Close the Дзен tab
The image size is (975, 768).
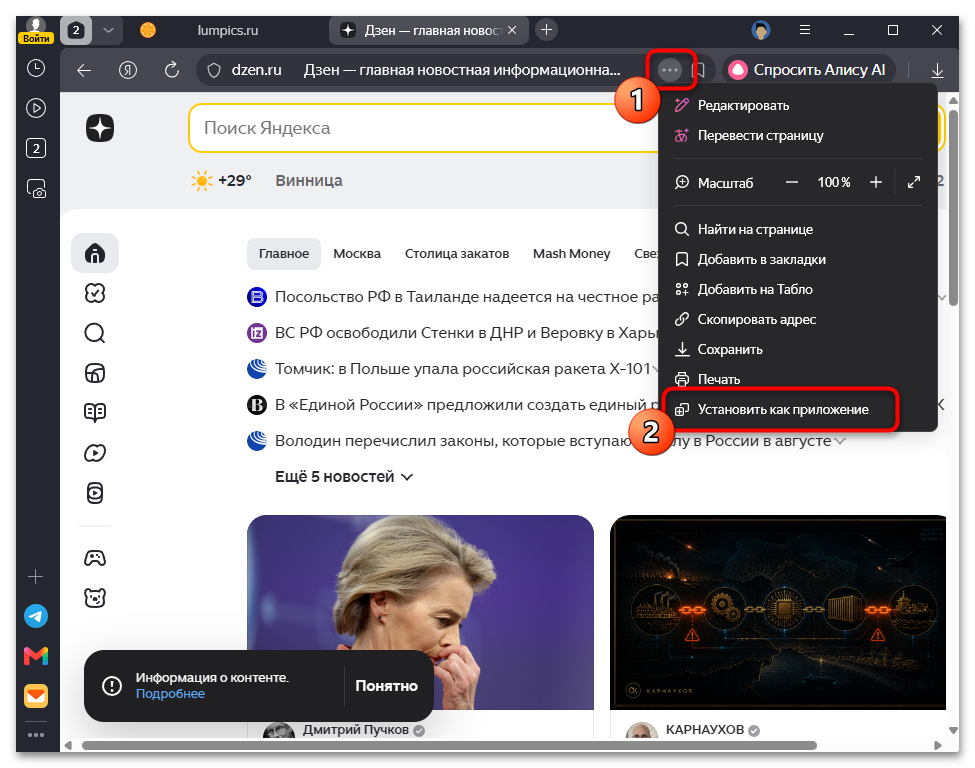coord(512,30)
